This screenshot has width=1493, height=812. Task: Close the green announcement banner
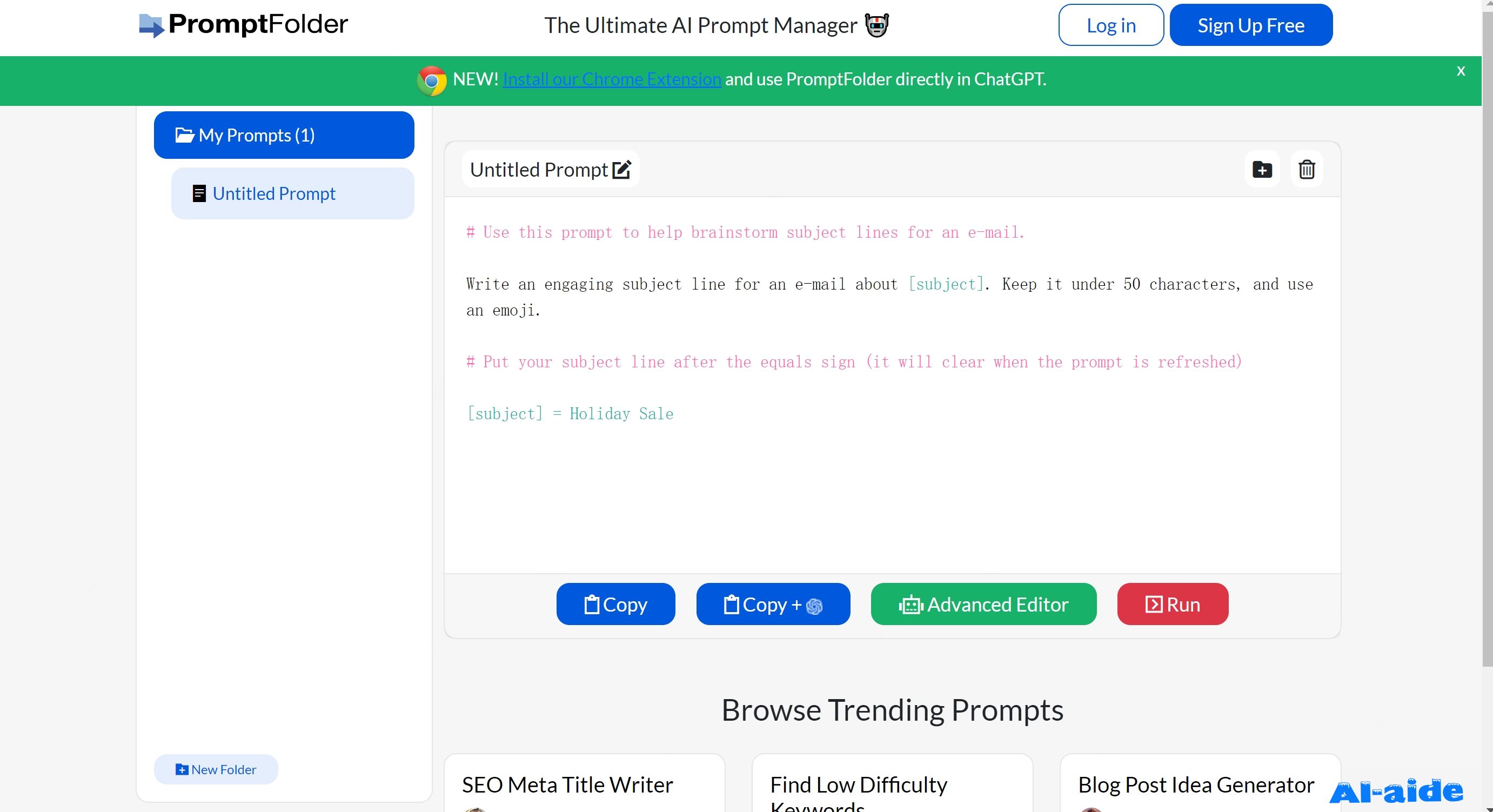coord(1461,71)
